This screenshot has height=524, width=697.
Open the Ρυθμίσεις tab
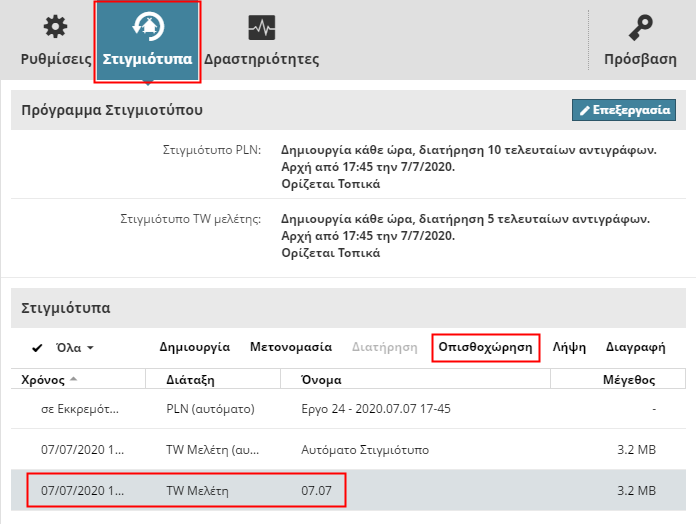pyautogui.click(x=57, y=59)
